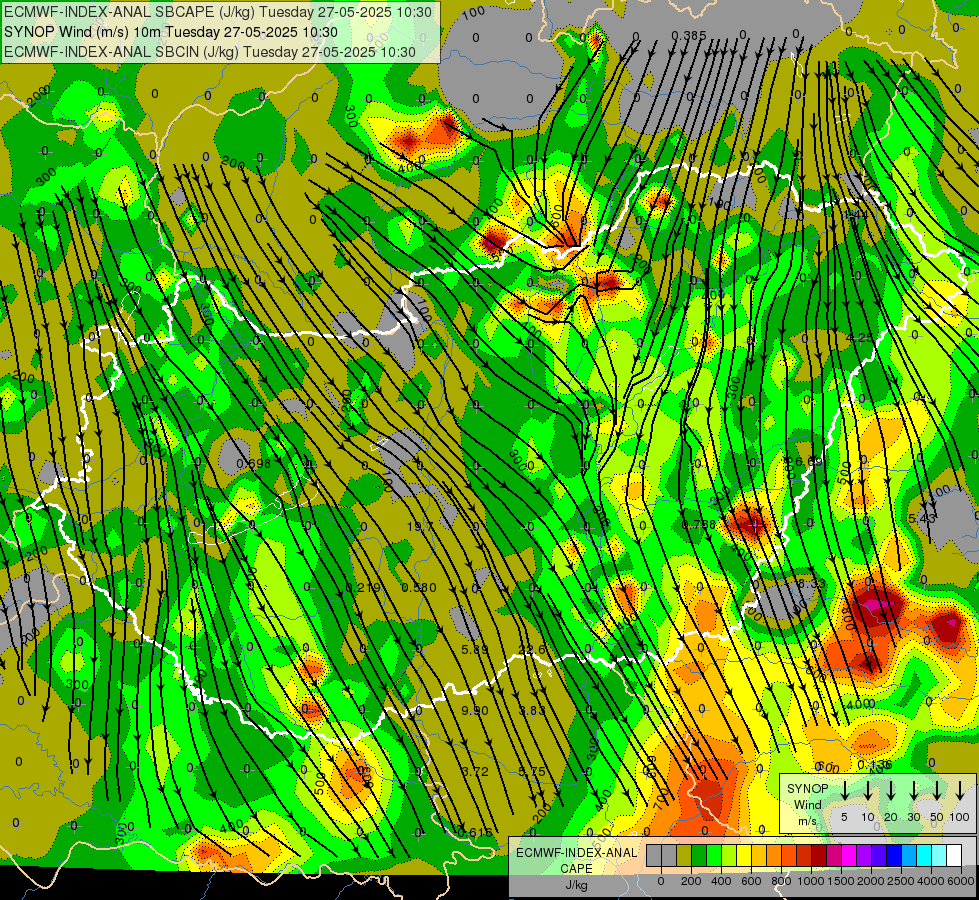Click the SBCAPE title line in header
The image size is (979, 900).
217,12
